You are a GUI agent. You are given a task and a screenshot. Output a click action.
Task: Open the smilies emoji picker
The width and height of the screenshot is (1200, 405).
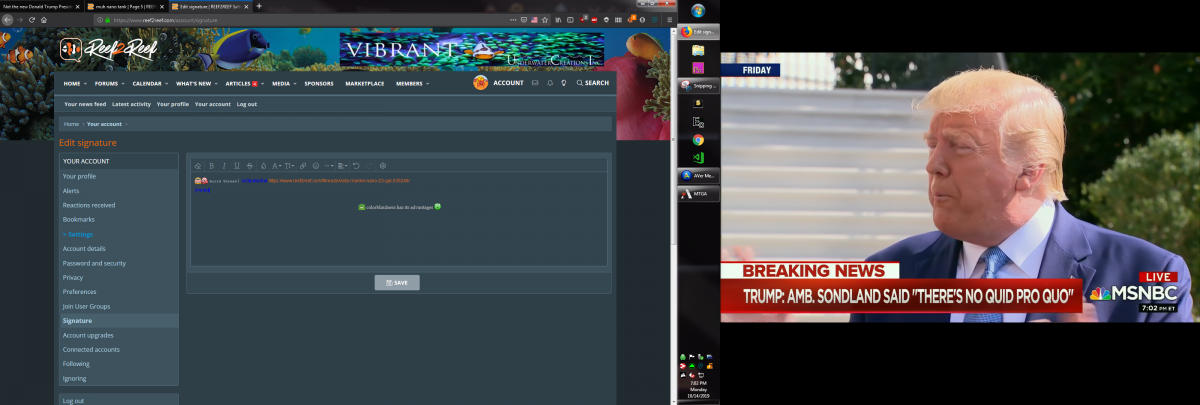tap(316, 166)
